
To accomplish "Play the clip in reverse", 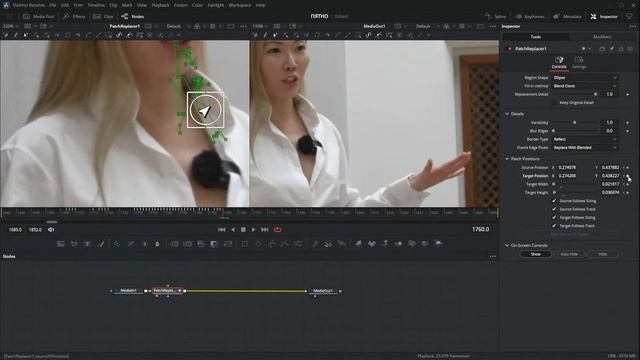I will click(x=233, y=230).
